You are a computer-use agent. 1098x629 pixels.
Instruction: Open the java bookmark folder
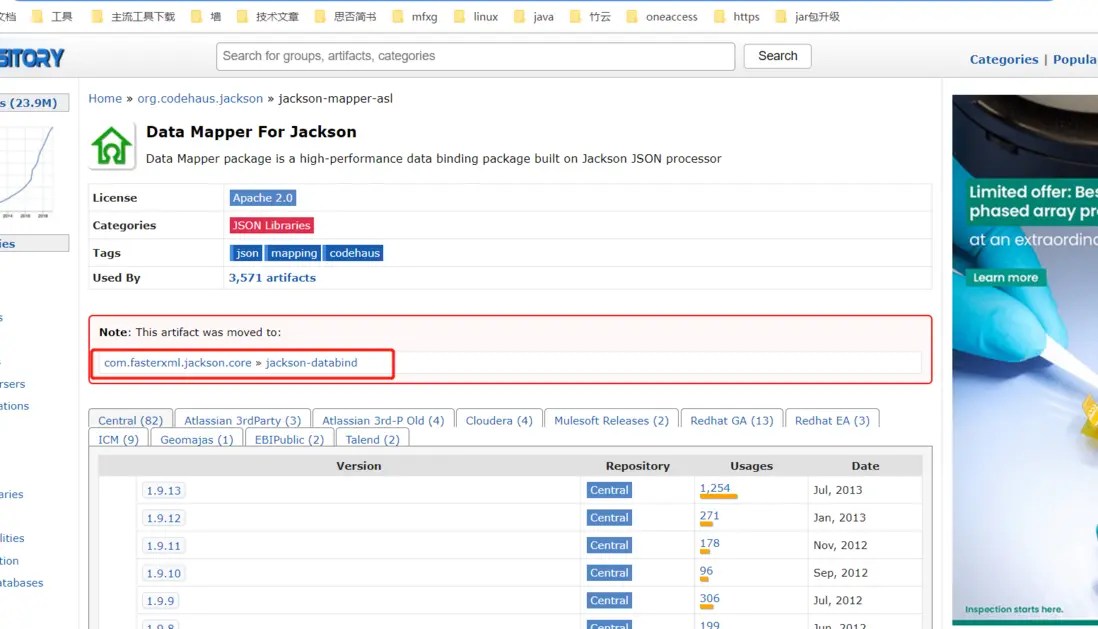(x=534, y=17)
